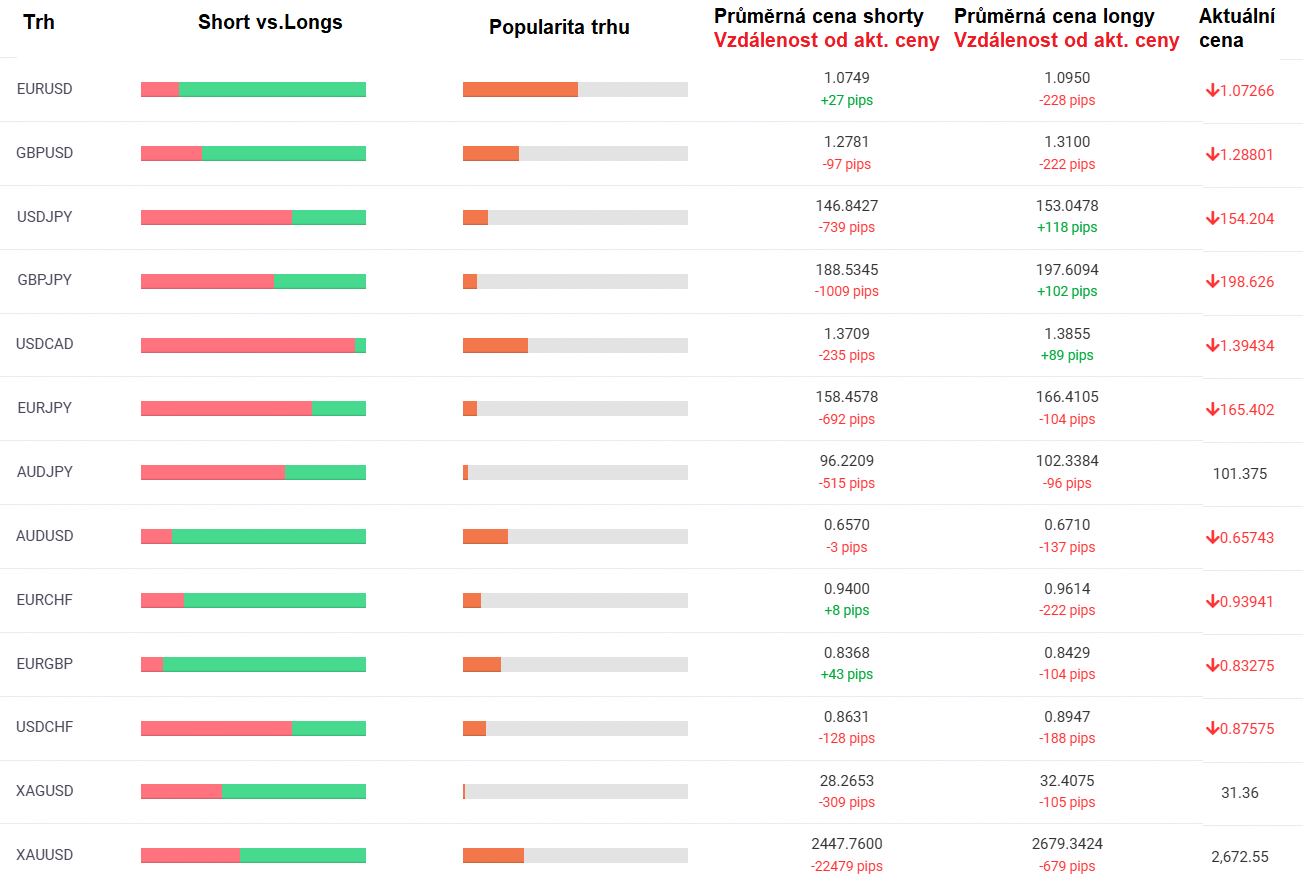Click the XAGUSD current price 31.36
Screen dimensions: 1303x887
point(1240,793)
